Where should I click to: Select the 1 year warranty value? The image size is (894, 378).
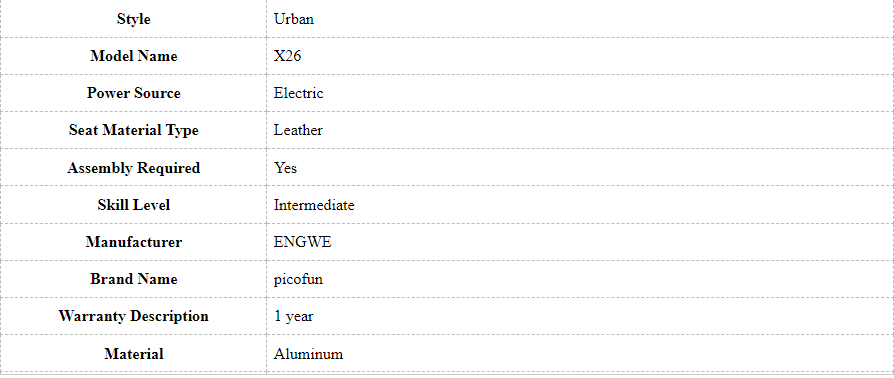pos(293,316)
